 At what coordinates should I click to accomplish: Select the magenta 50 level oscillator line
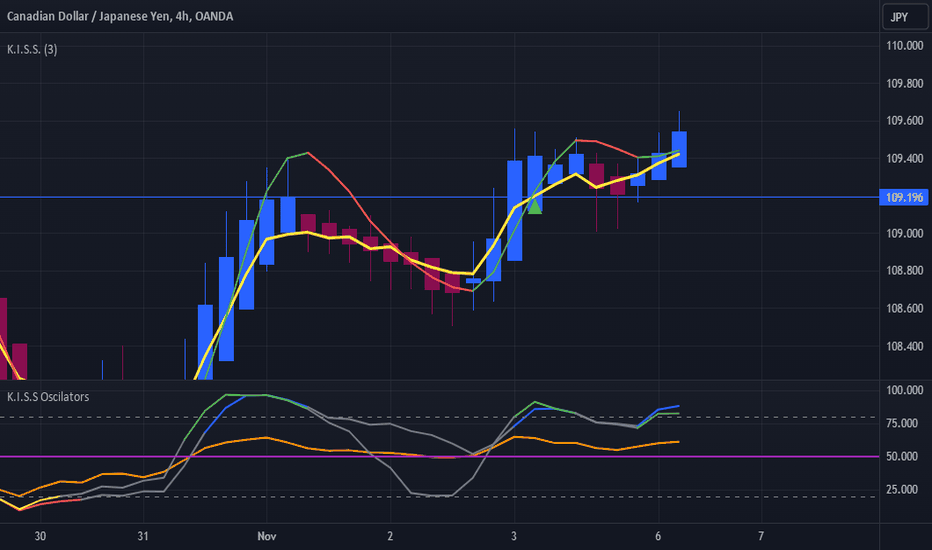(x=439, y=457)
